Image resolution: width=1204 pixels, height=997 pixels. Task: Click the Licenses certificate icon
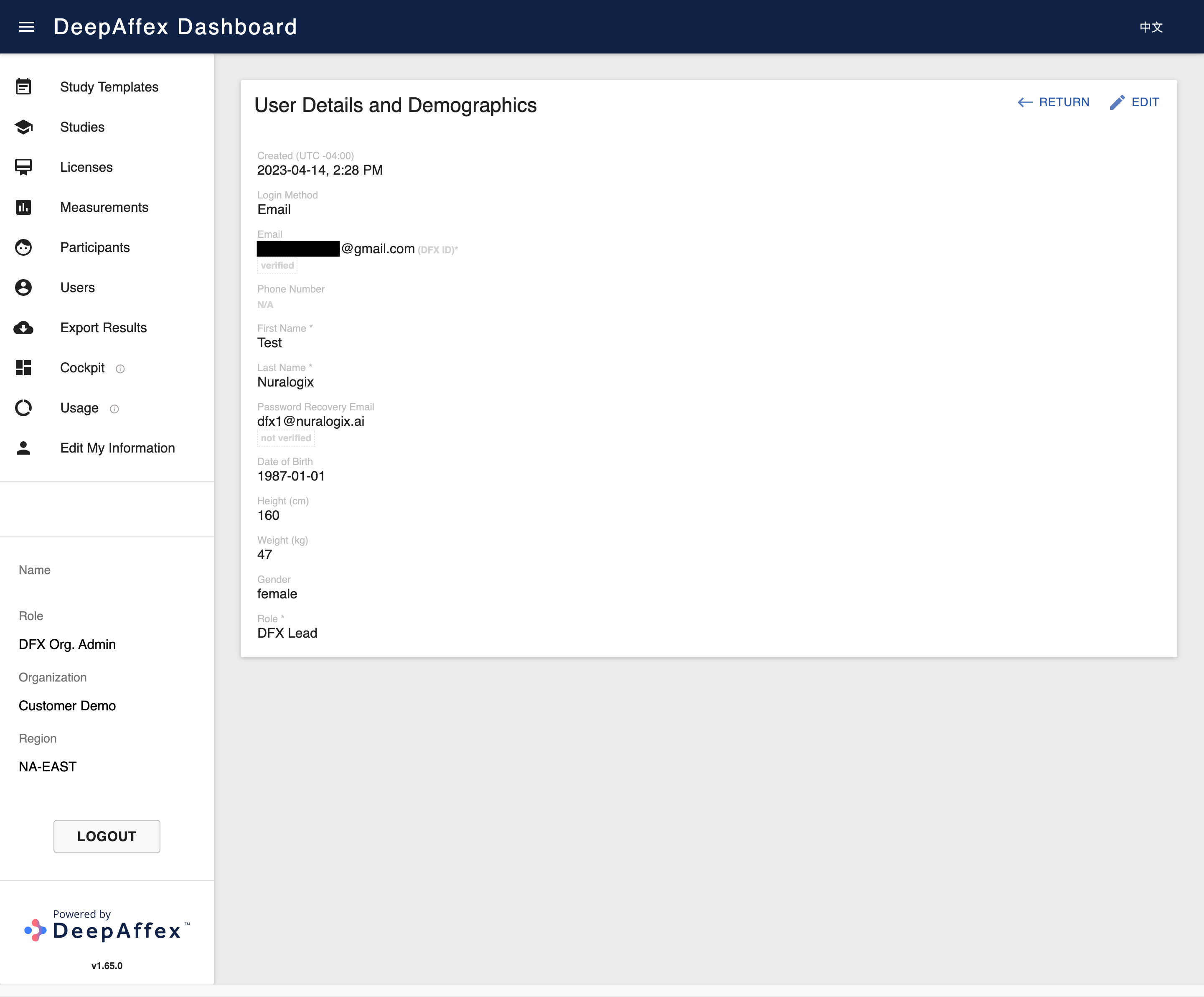[x=23, y=167]
